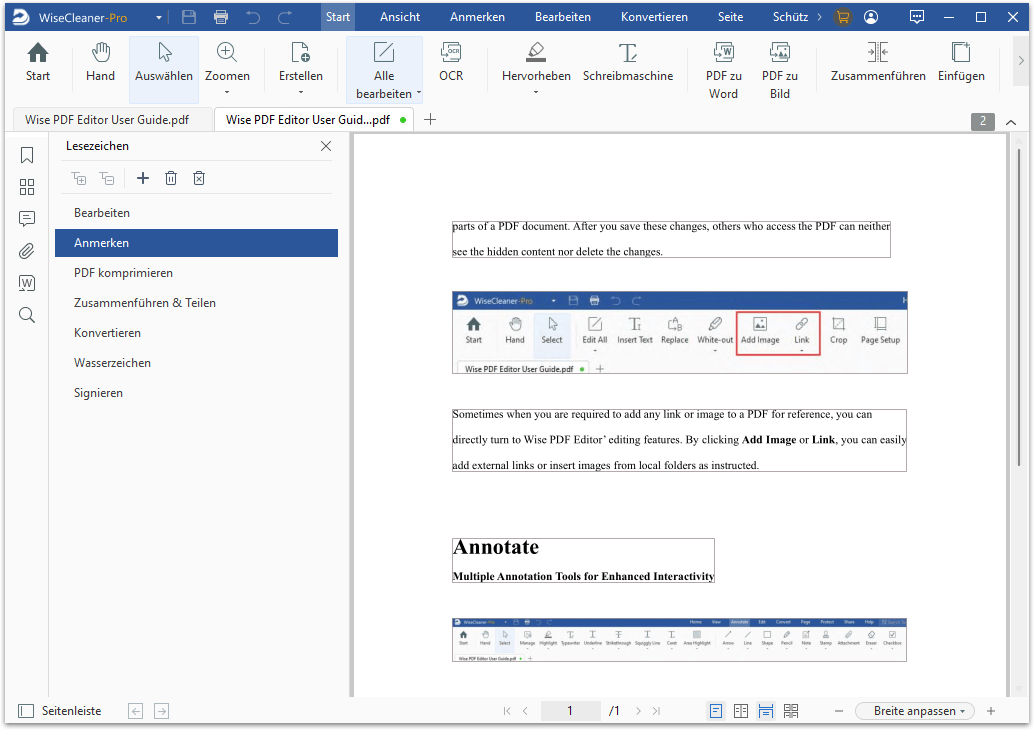
Task: Open comments panel in sidebar
Action: coord(27,219)
